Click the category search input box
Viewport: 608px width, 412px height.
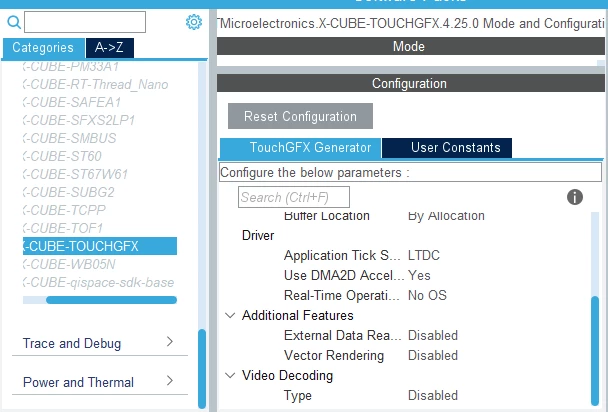click(85, 22)
